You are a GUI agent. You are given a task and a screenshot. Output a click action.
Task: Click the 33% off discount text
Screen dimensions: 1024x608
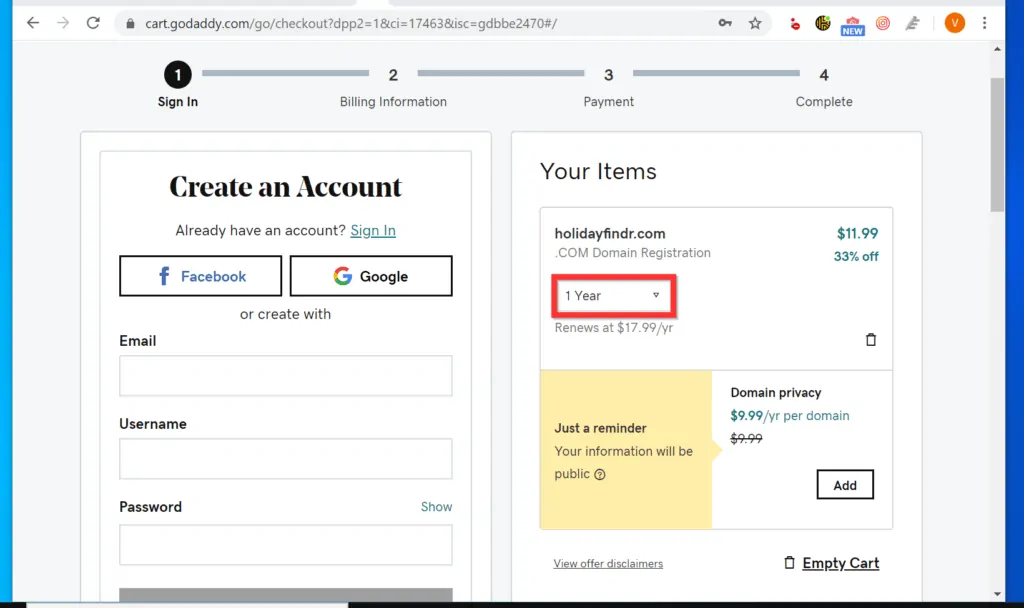[856, 257]
